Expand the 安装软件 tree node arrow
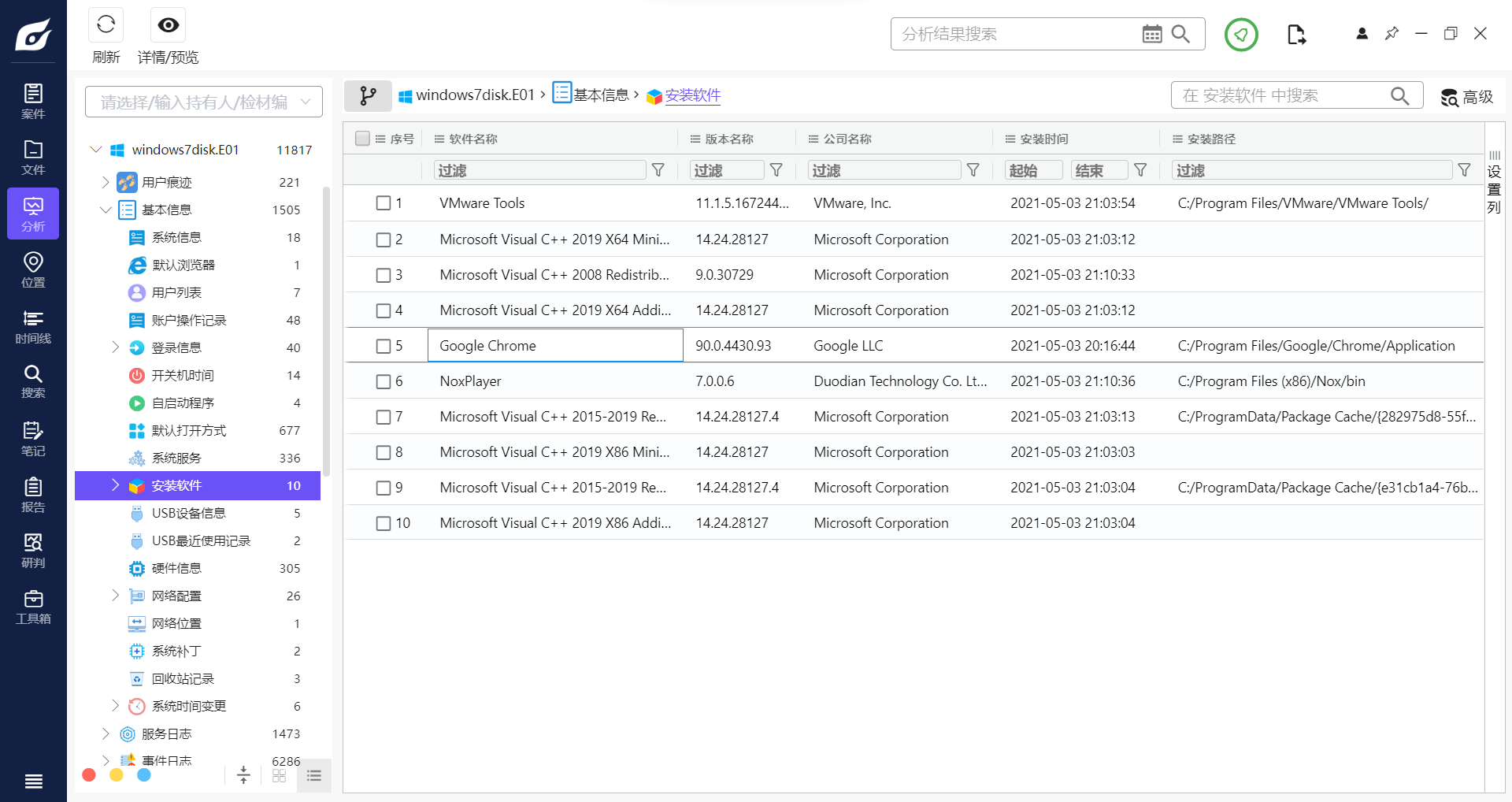This screenshot has width=1512, height=802. pos(115,485)
